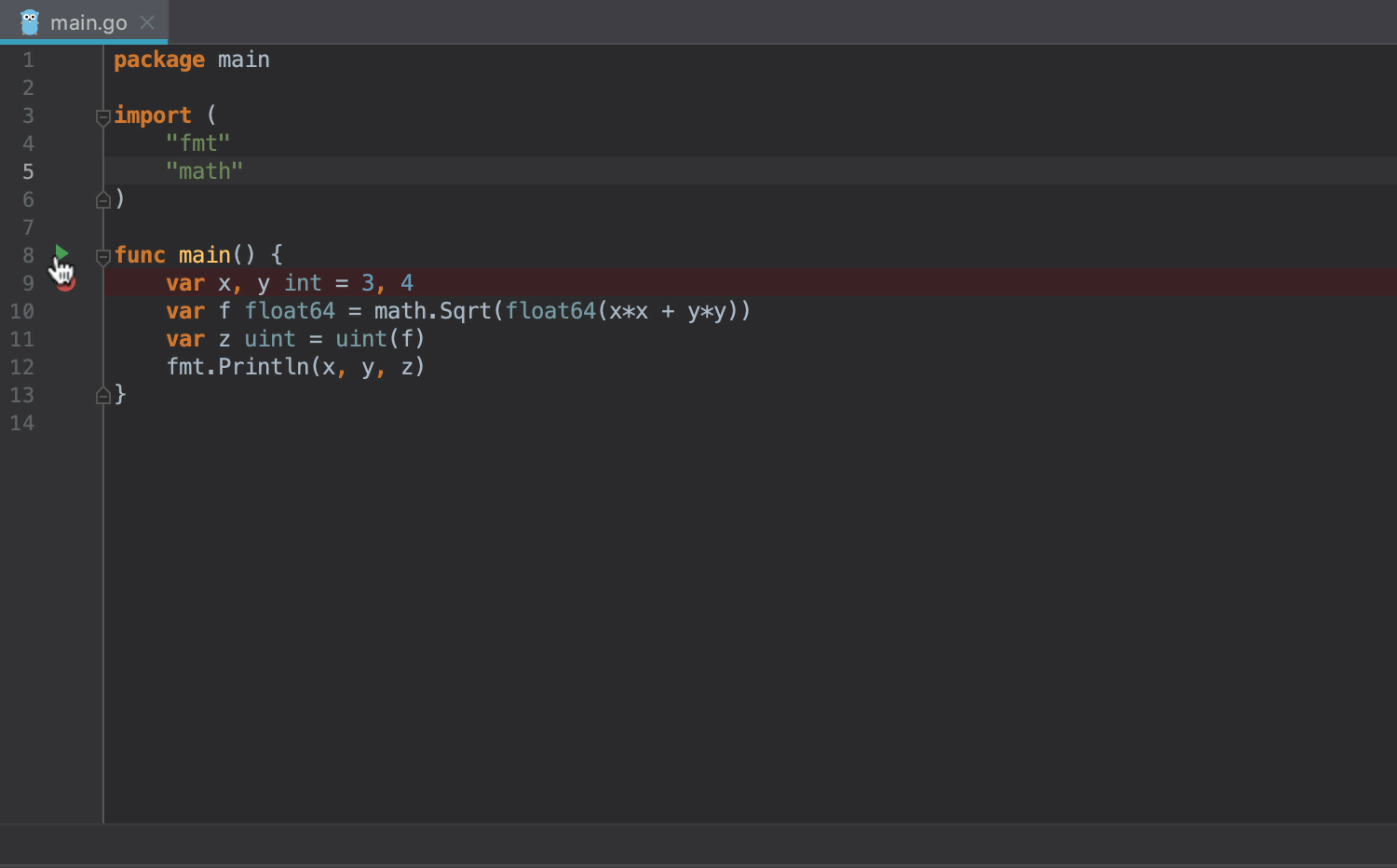Viewport: 1397px width, 868px height.
Task: Click the main function name
Action: [205, 255]
